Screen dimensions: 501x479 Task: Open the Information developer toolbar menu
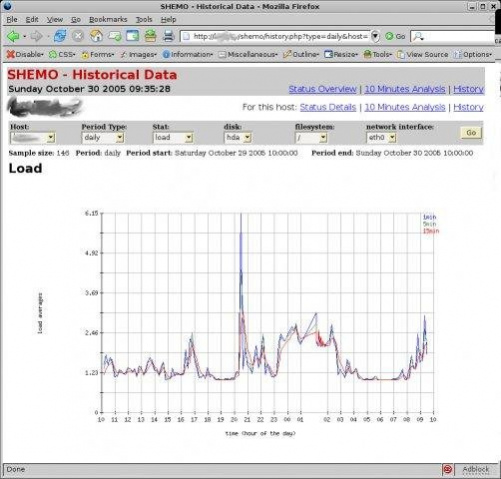tap(188, 54)
